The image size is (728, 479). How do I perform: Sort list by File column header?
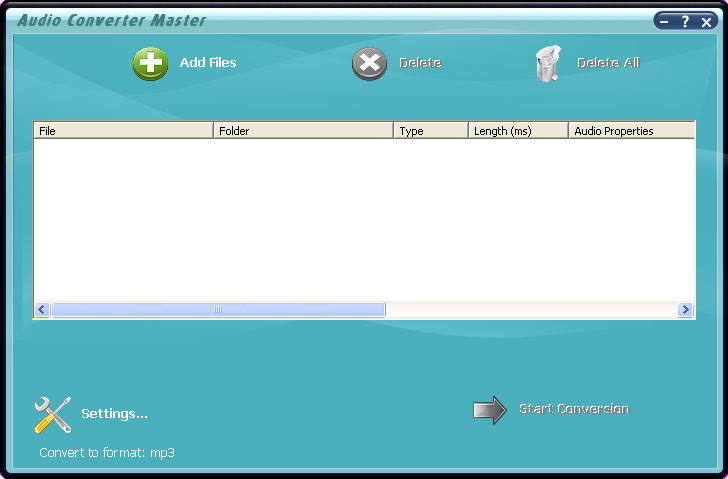(x=124, y=131)
